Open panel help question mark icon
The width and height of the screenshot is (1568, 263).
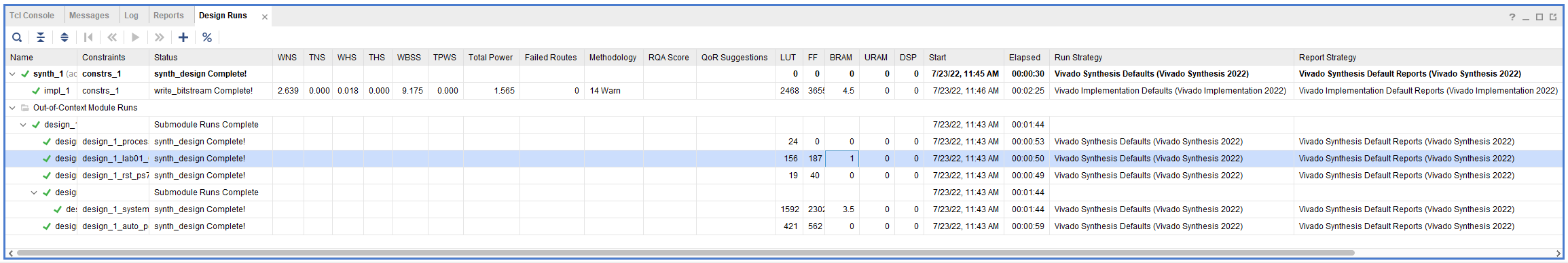click(x=1512, y=17)
